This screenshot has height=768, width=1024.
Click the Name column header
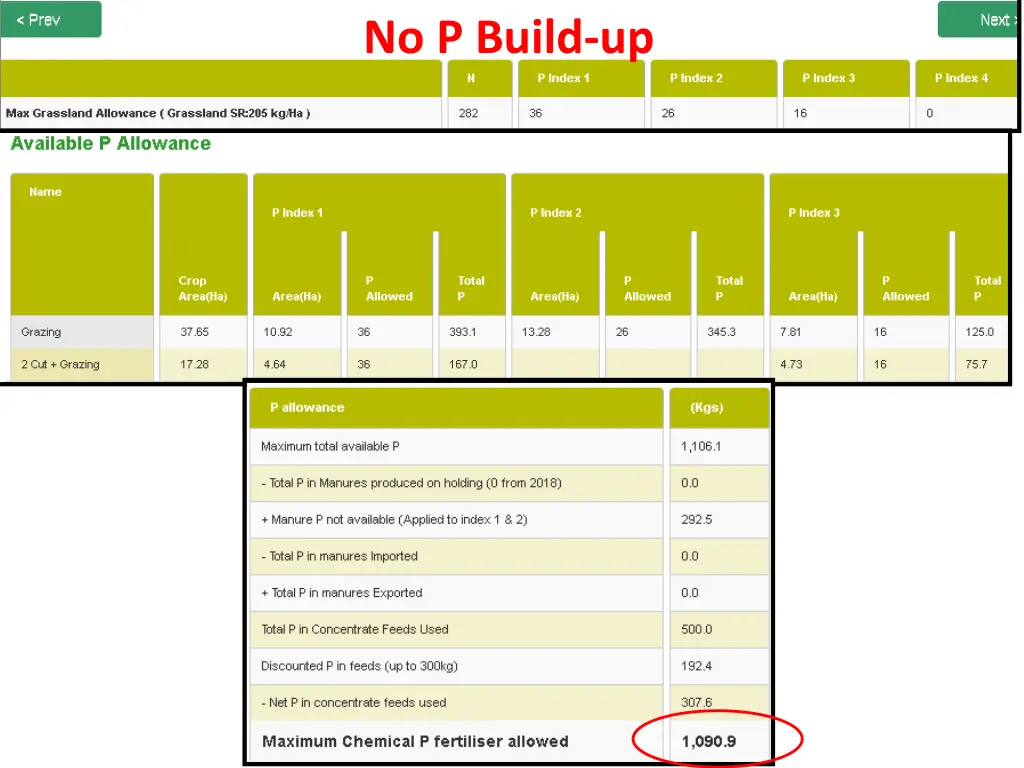(82, 244)
